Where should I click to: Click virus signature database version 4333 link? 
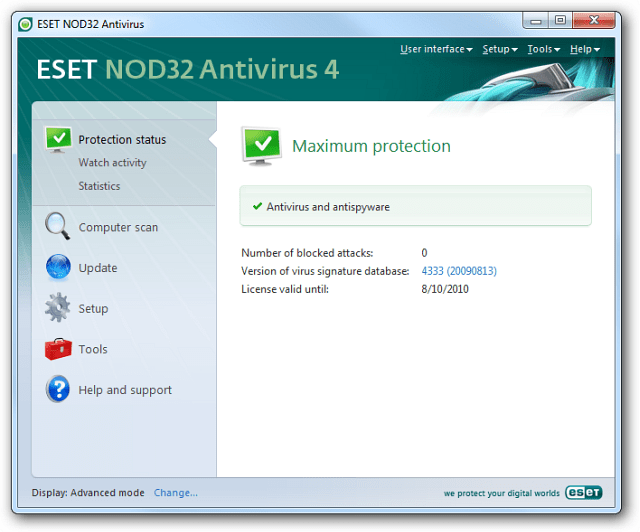[x=459, y=271]
